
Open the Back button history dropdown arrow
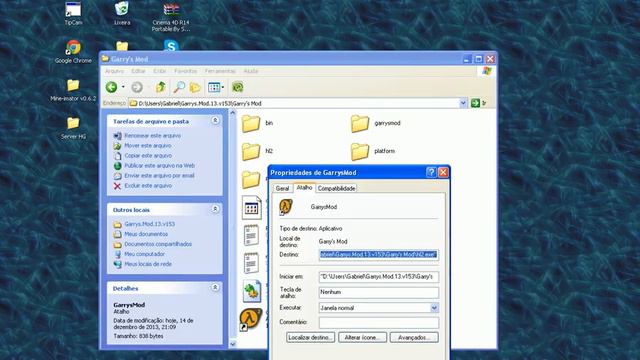pos(123,87)
